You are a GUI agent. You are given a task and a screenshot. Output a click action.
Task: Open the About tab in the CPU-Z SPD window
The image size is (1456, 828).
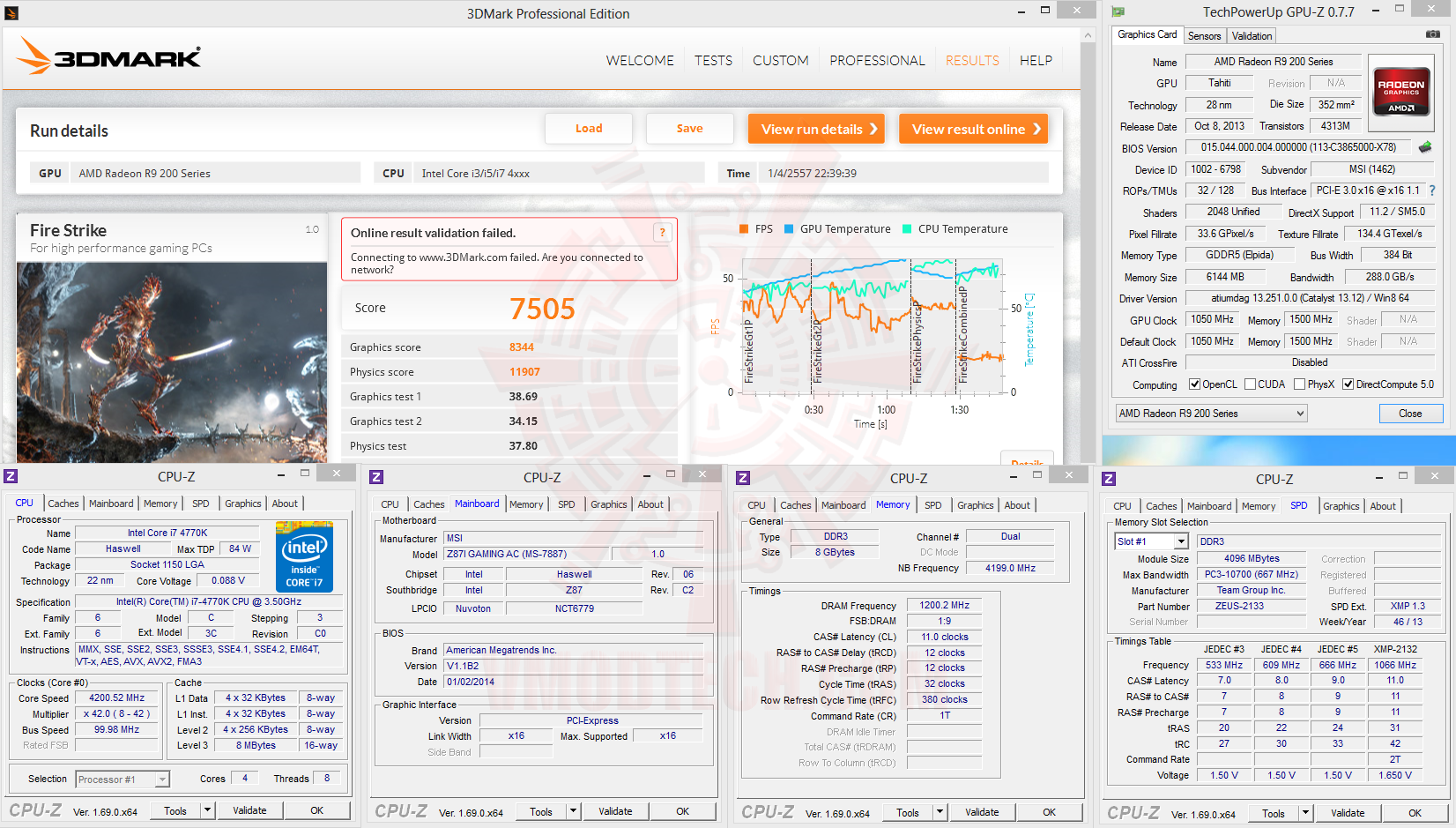1383,506
